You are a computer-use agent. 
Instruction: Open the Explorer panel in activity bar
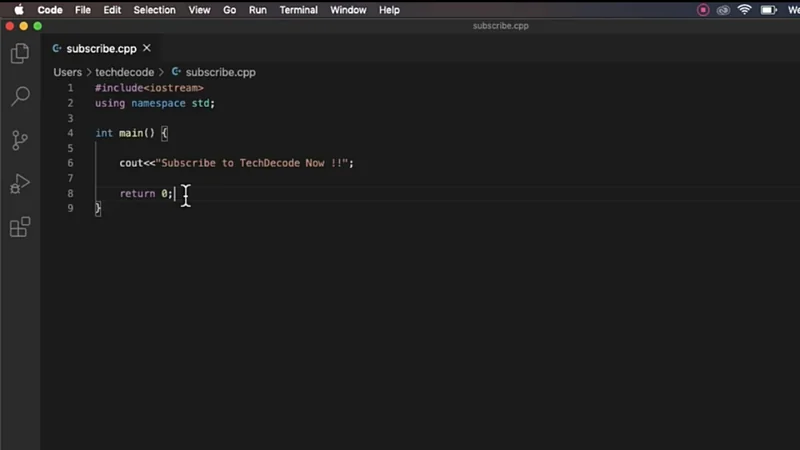click(x=19, y=54)
